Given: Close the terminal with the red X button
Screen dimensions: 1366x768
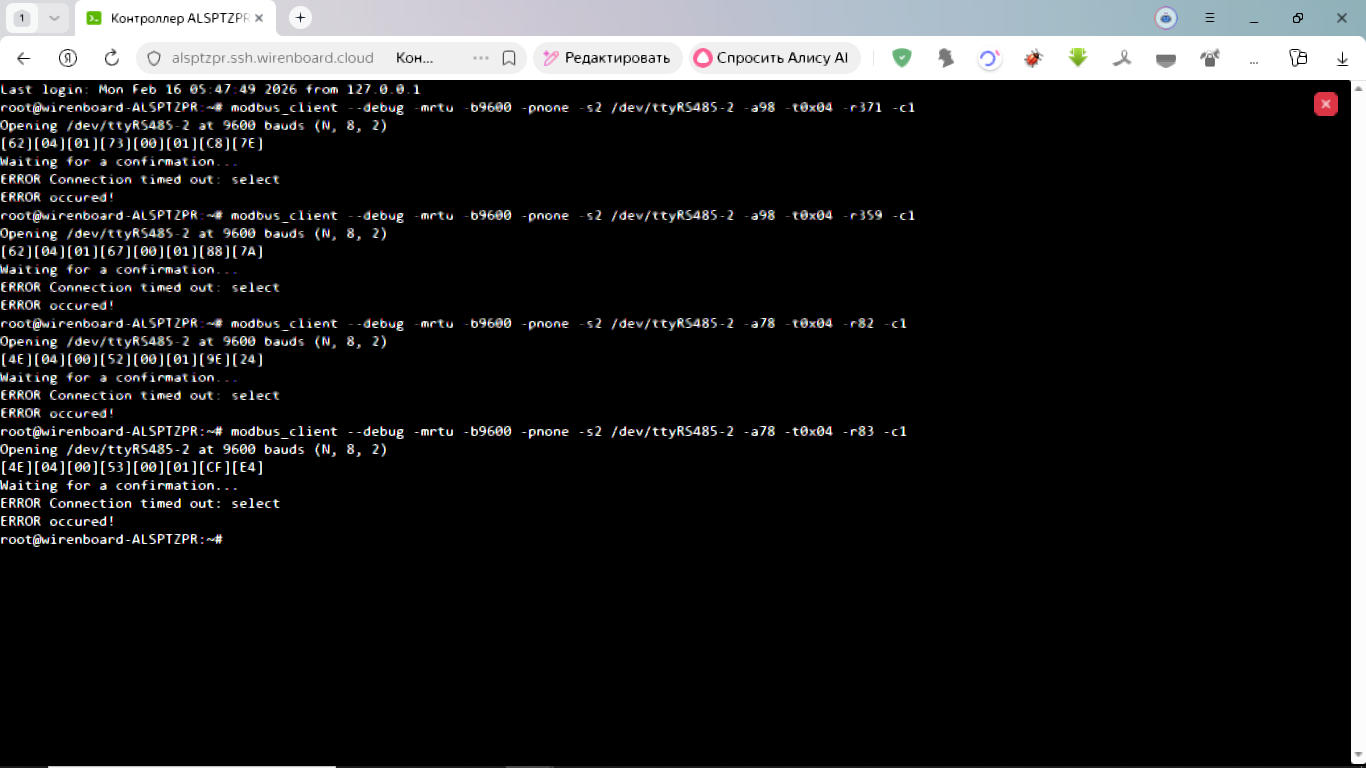Looking at the screenshot, I should pos(1326,104).
